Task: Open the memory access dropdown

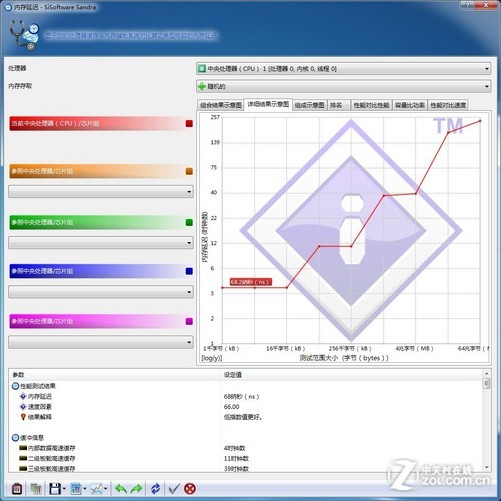Action: [343, 86]
